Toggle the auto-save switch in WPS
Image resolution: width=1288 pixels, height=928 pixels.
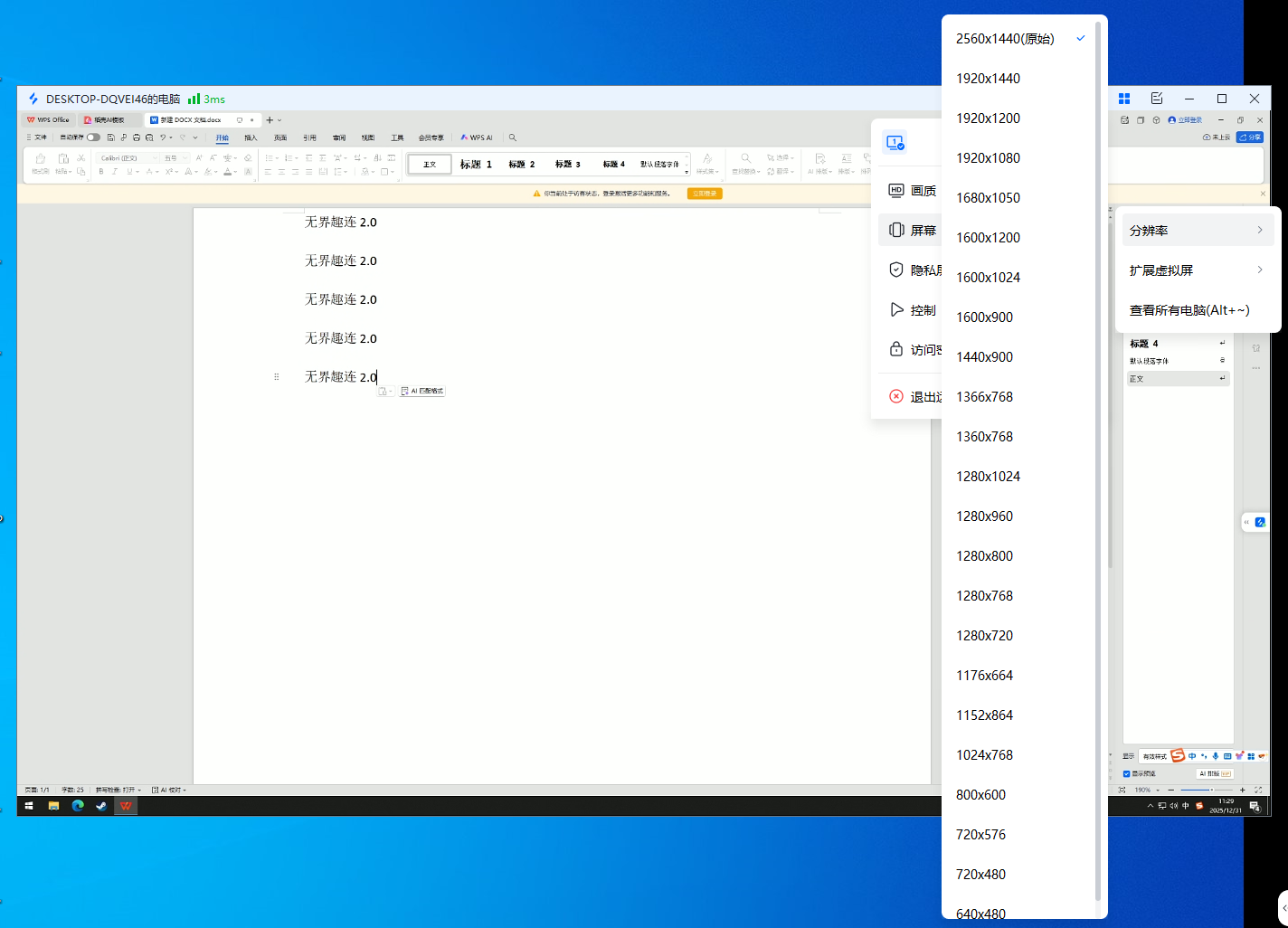(x=93, y=137)
